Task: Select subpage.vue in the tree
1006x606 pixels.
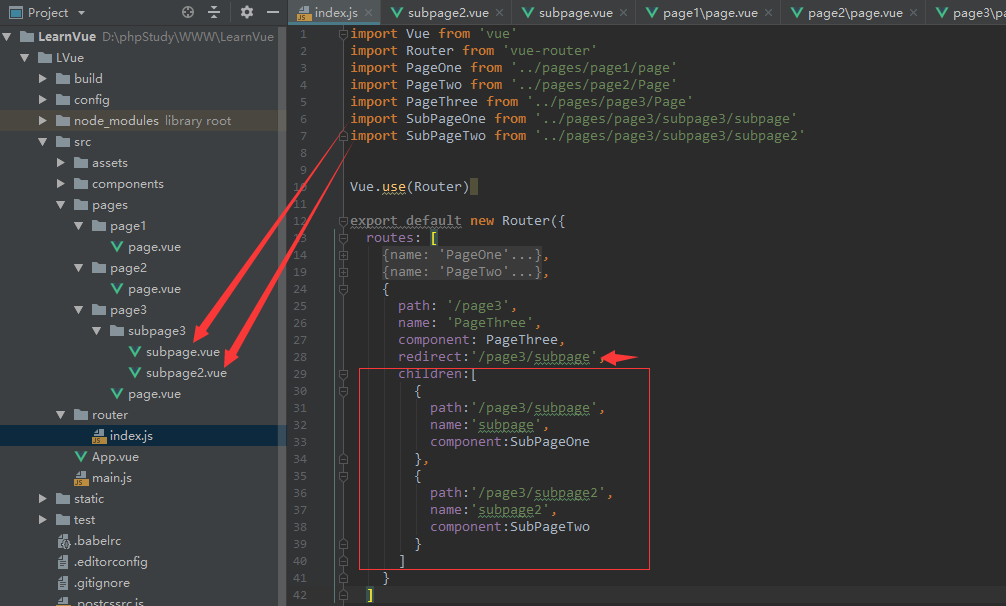Action: coord(182,352)
